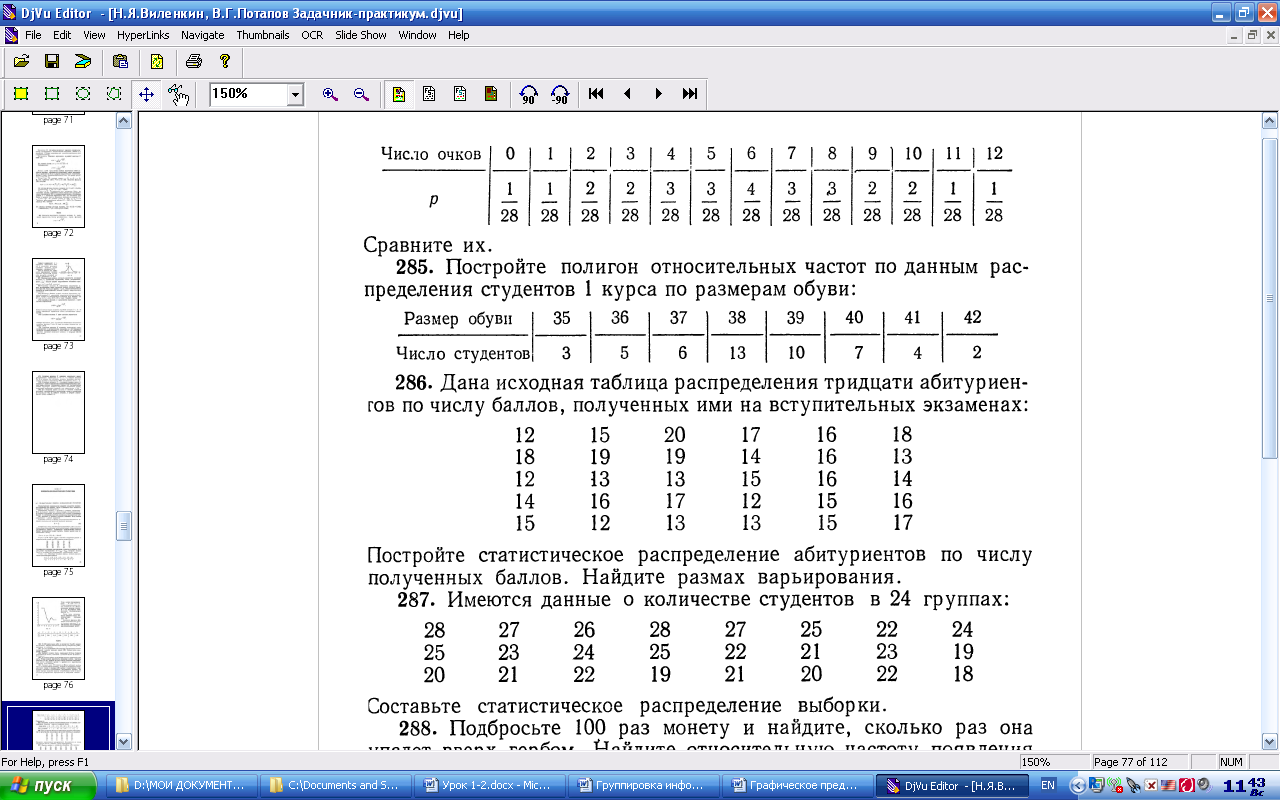The height and width of the screenshot is (800, 1280).
Task: Open the HyperLinks menu
Action: [x=143, y=35]
